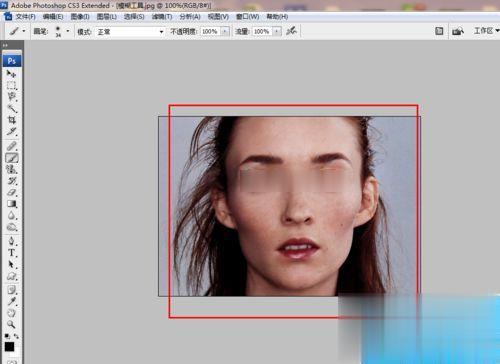Select the Path Selection tool
This screenshot has height=364, width=500.
click(x=11, y=264)
